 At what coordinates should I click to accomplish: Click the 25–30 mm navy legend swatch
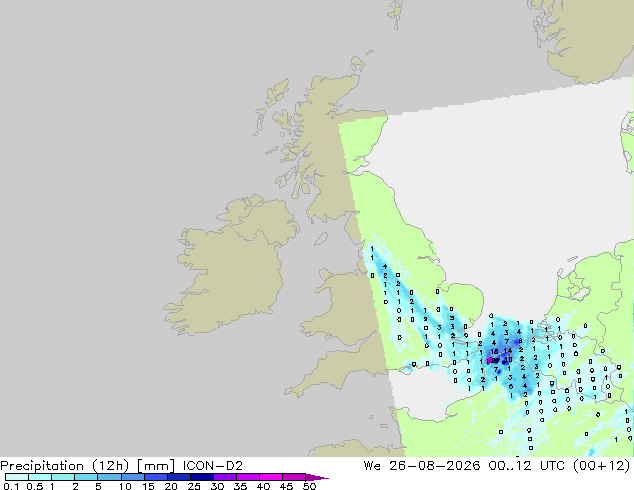(201, 477)
